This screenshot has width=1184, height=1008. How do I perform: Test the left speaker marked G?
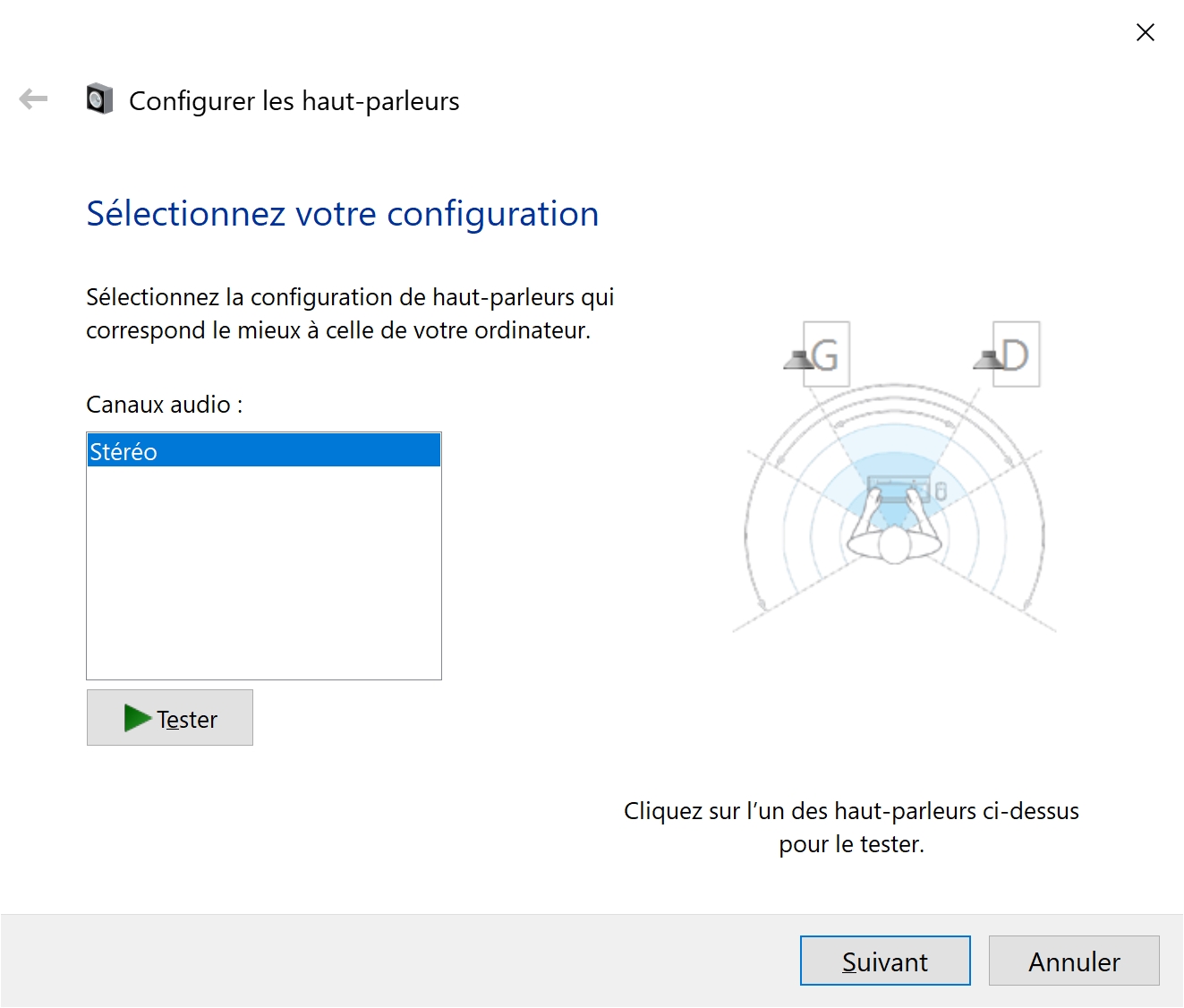pos(817,355)
